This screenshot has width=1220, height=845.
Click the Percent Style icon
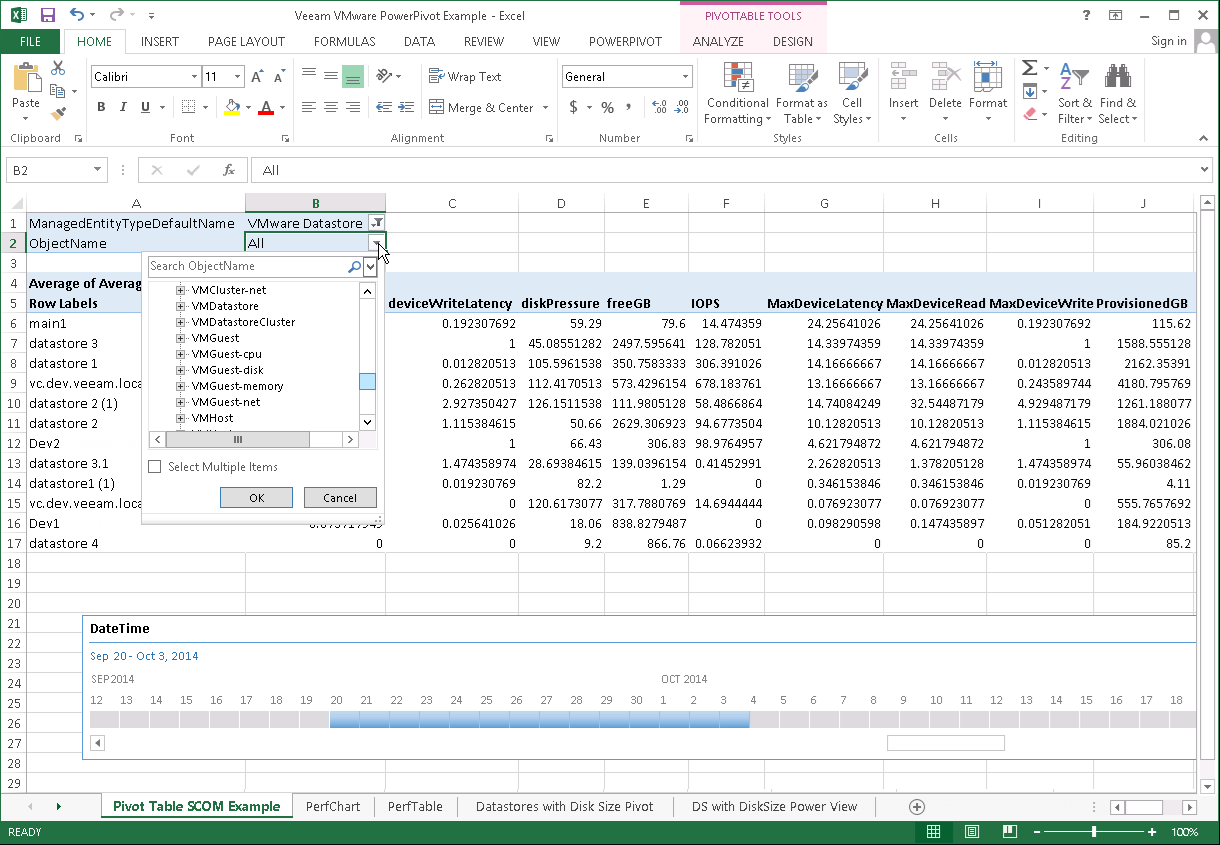[x=607, y=107]
